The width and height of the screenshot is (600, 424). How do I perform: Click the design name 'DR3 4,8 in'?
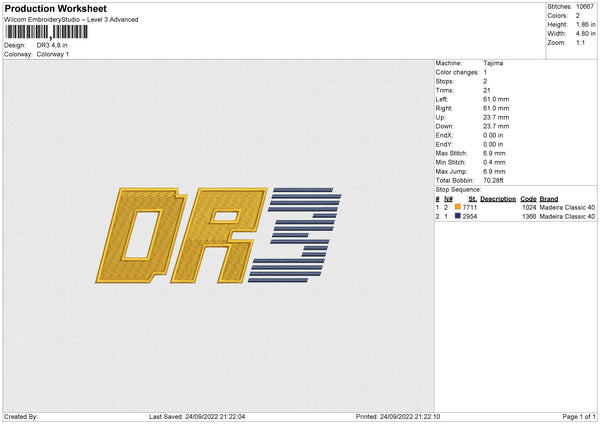[52, 45]
